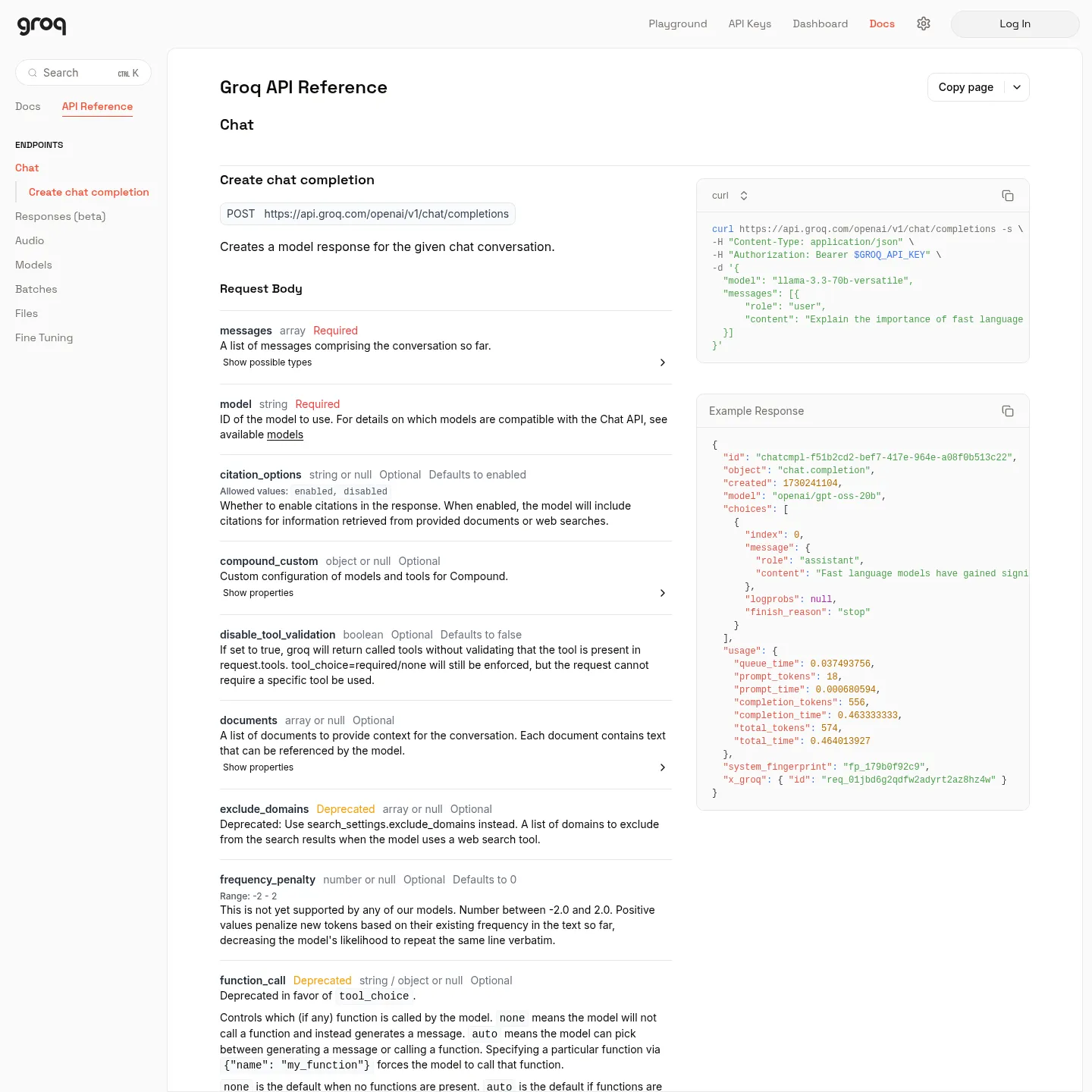Click the Copy page button

(x=966, y=87)
